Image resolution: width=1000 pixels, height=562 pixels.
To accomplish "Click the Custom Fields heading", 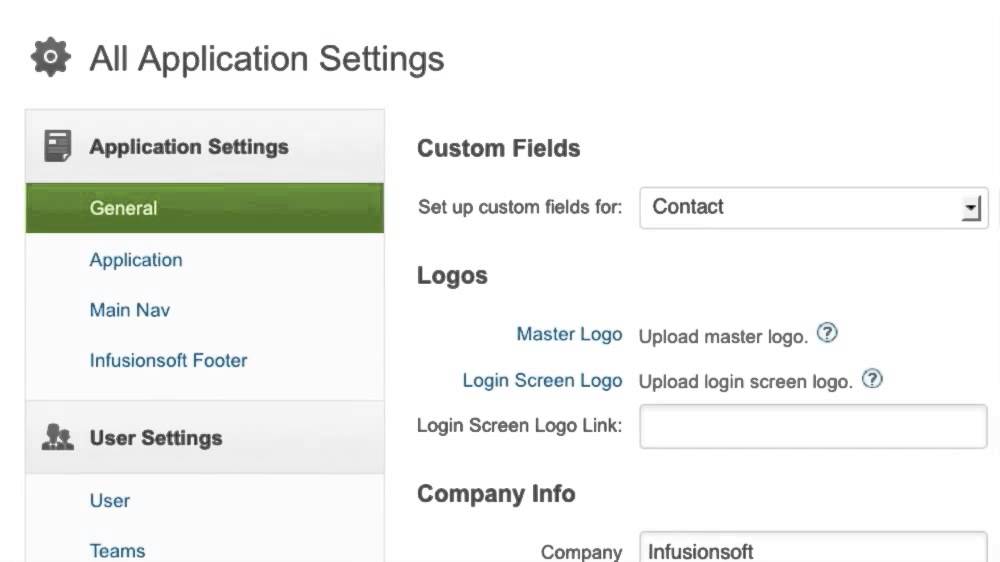I will coord(499,149).
